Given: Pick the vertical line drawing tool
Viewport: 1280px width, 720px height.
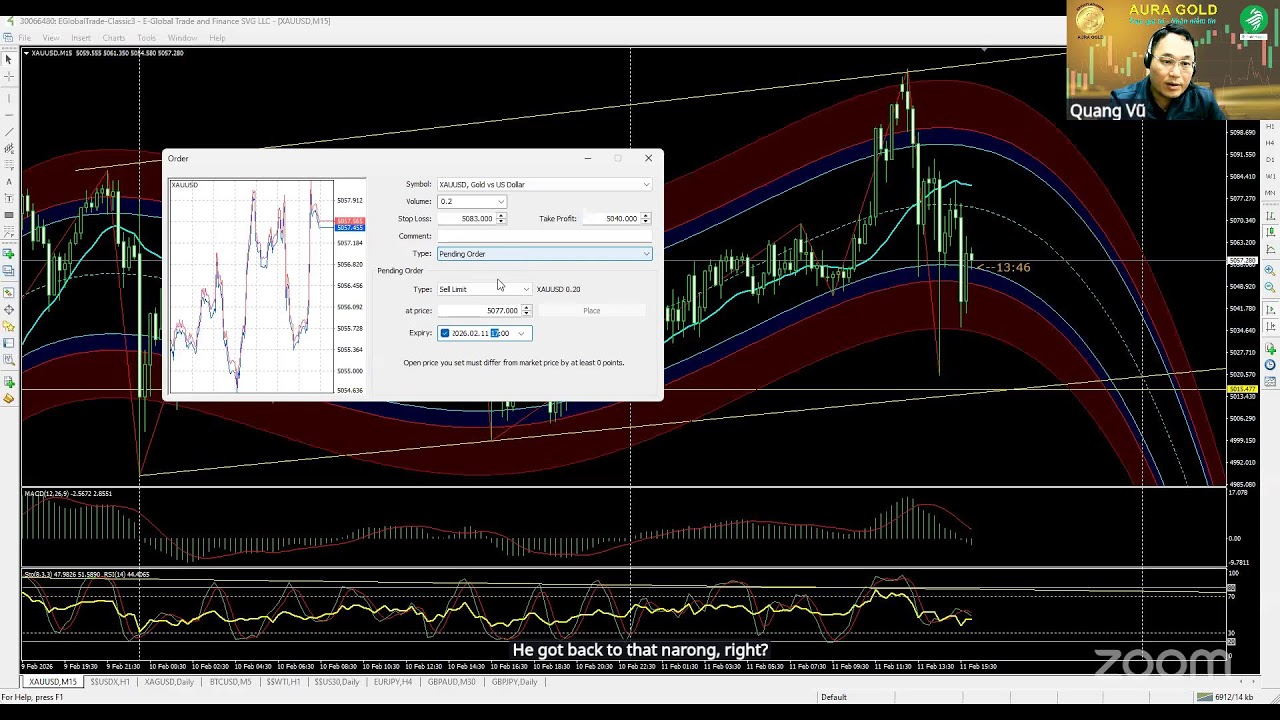Looking at the screenshot, I should pos(9,99).
